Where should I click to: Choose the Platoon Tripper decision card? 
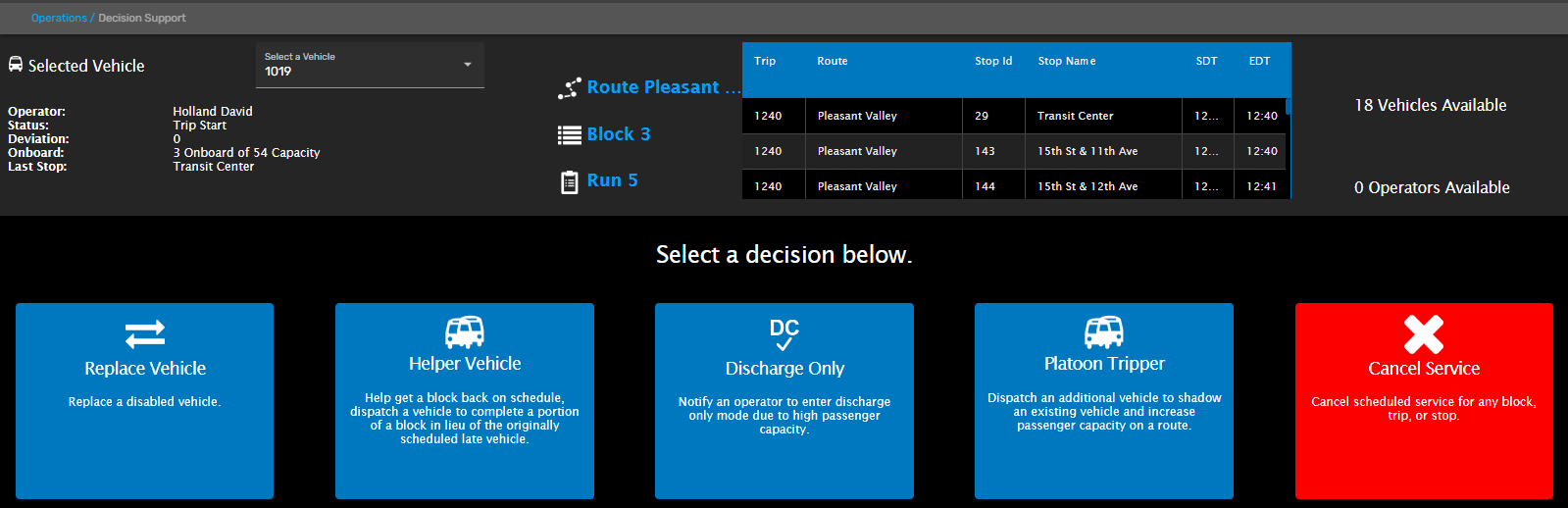(1104, 401)
